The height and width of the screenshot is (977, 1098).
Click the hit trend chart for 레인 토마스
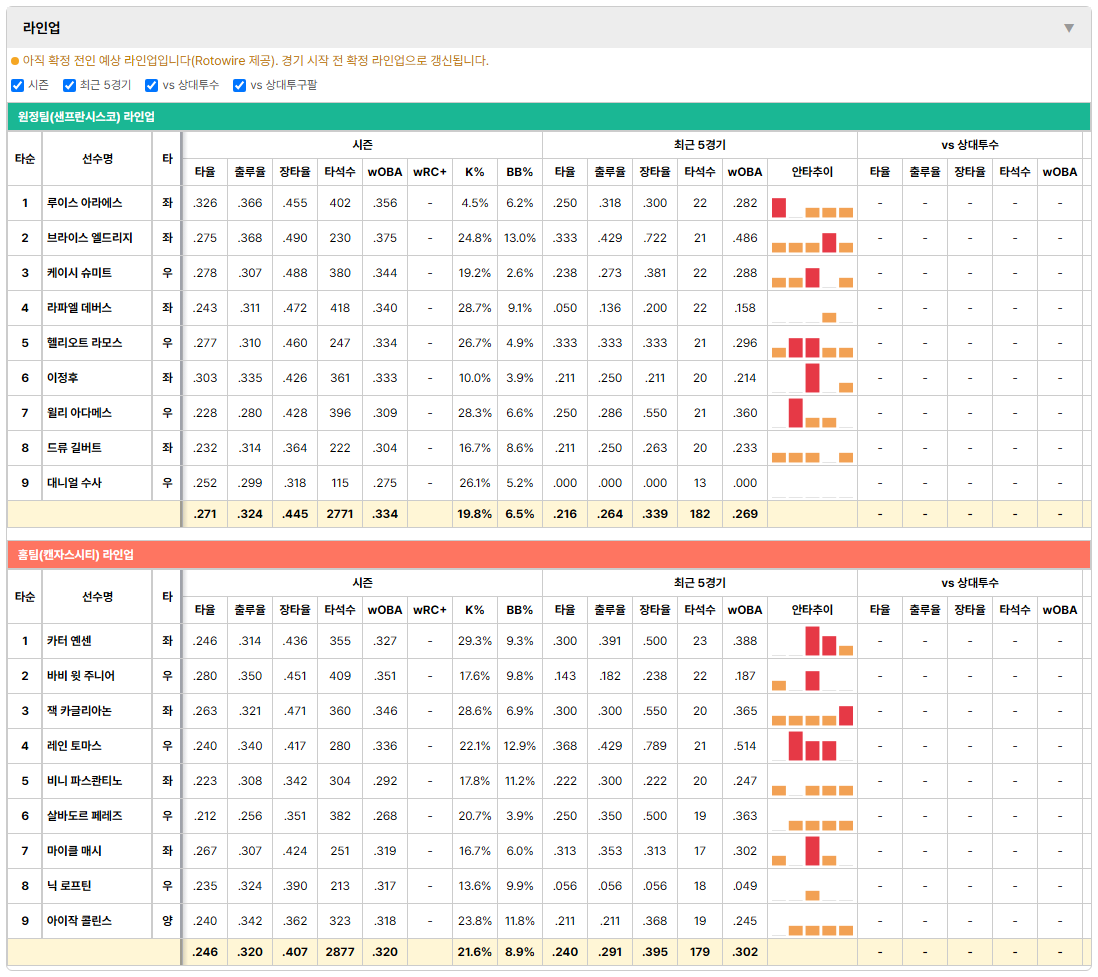click(x=812, y=746)
